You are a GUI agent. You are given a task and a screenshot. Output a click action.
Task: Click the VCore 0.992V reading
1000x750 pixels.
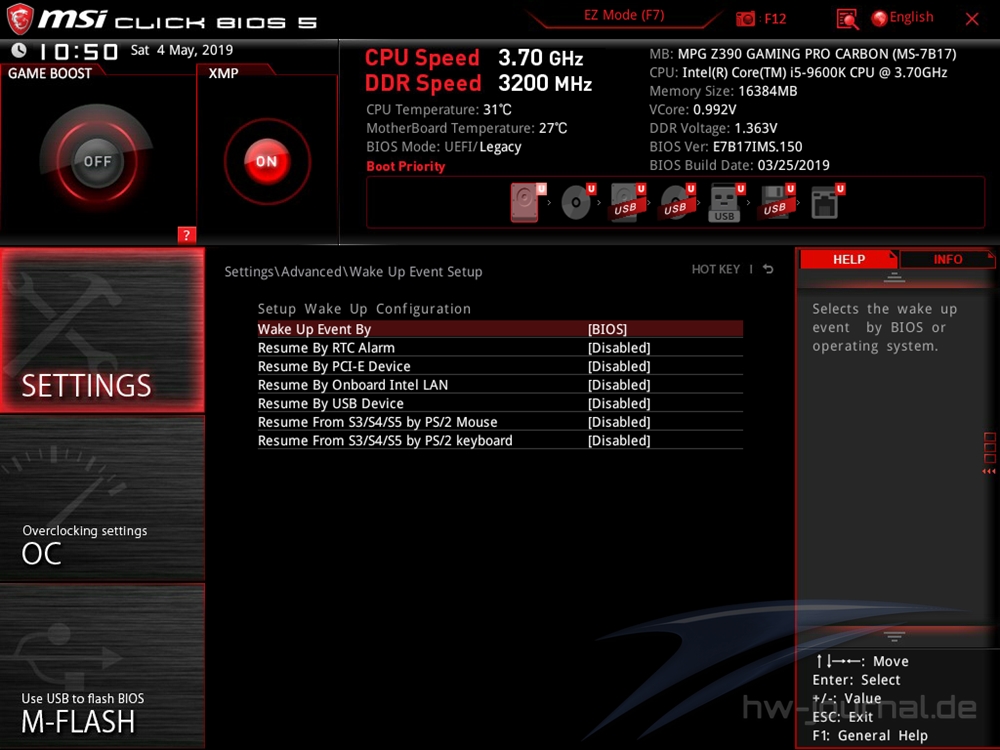pos(693,110)
